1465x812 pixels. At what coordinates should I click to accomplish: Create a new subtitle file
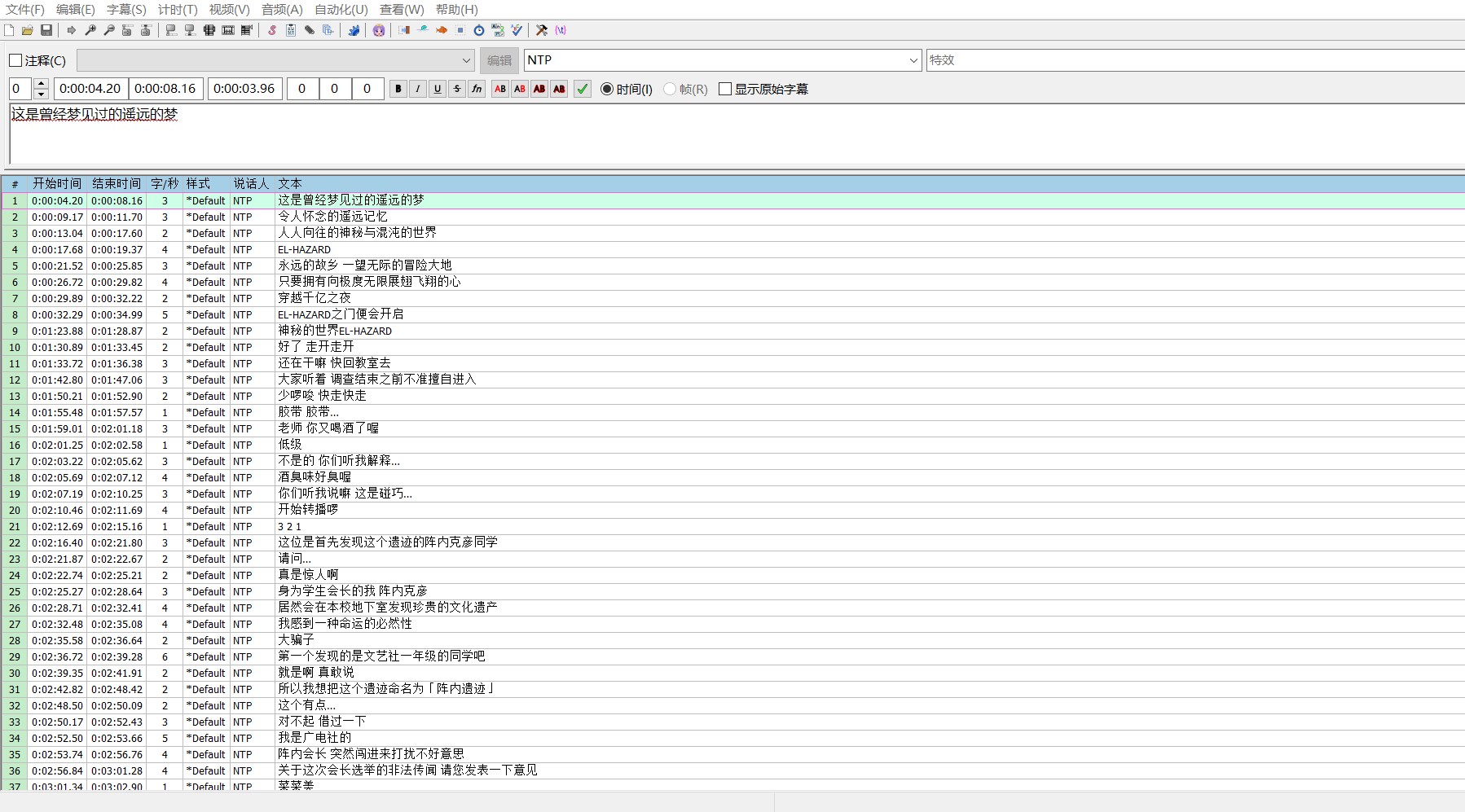9,30
